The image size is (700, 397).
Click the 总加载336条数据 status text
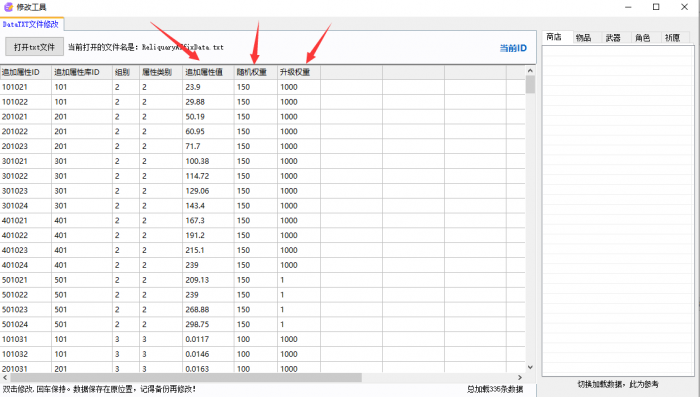495,389
